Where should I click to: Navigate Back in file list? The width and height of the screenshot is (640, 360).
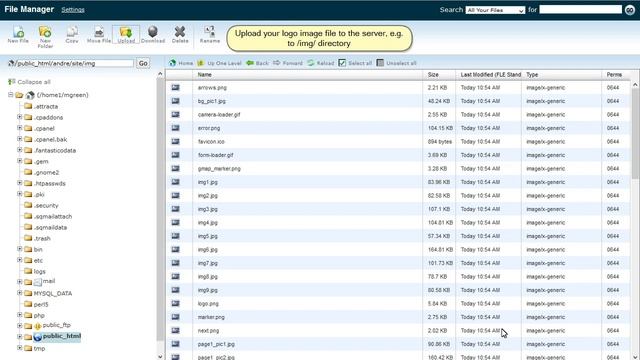(x=257, y=63)
